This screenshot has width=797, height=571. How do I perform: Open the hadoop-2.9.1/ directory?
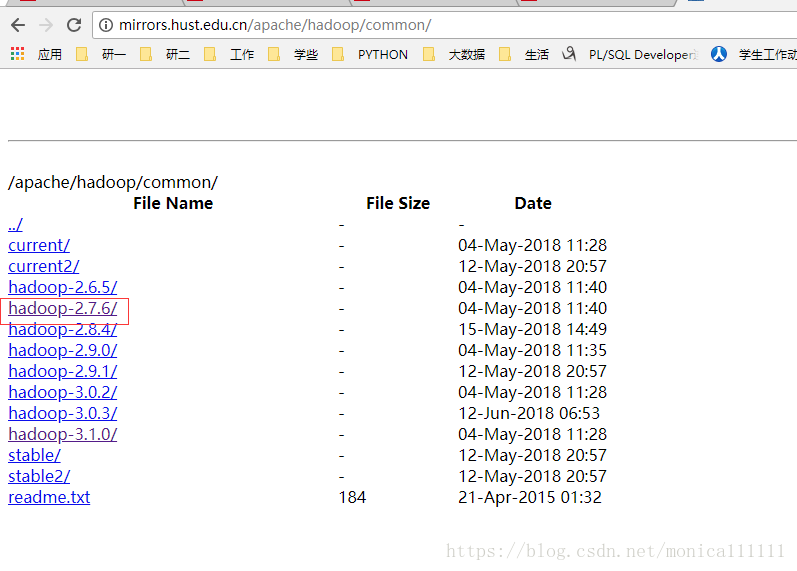point(63,371)
